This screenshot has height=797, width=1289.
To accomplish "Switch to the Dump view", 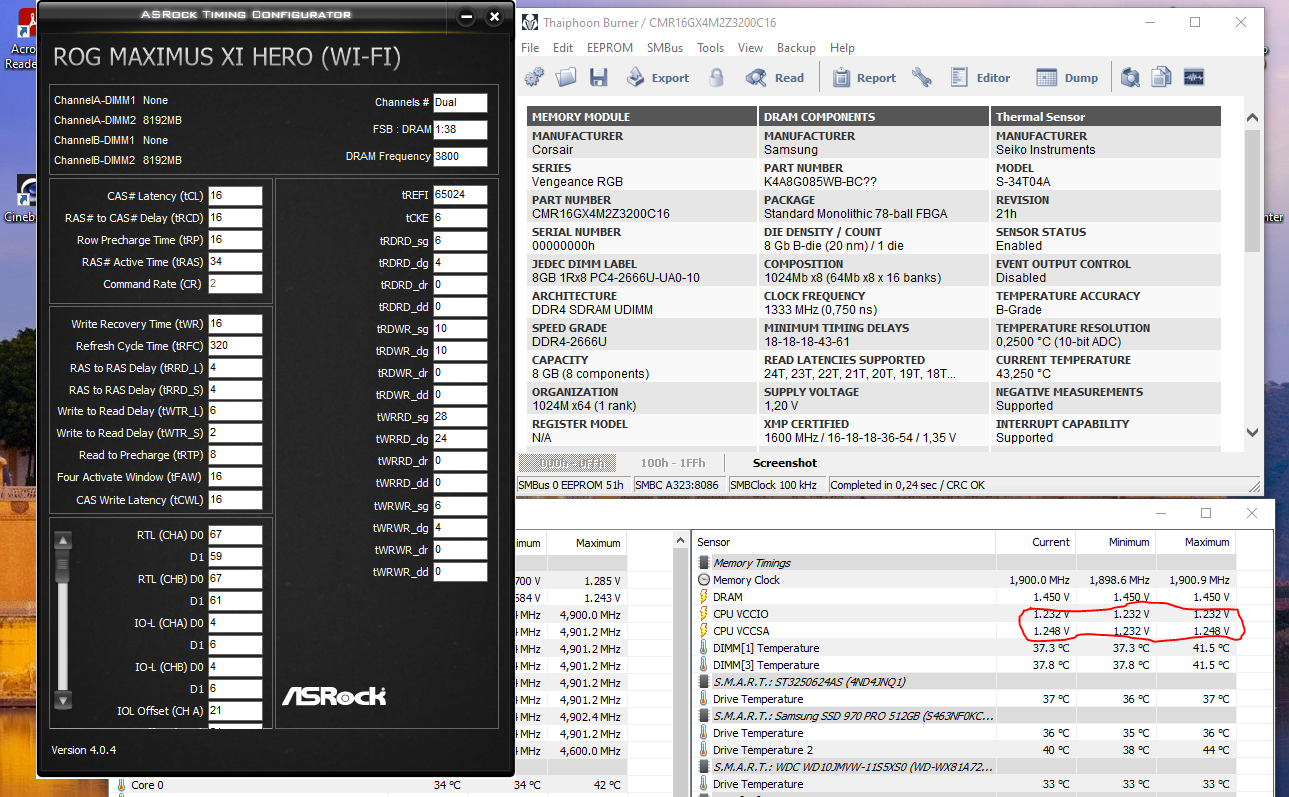I will pos(1067,77).
